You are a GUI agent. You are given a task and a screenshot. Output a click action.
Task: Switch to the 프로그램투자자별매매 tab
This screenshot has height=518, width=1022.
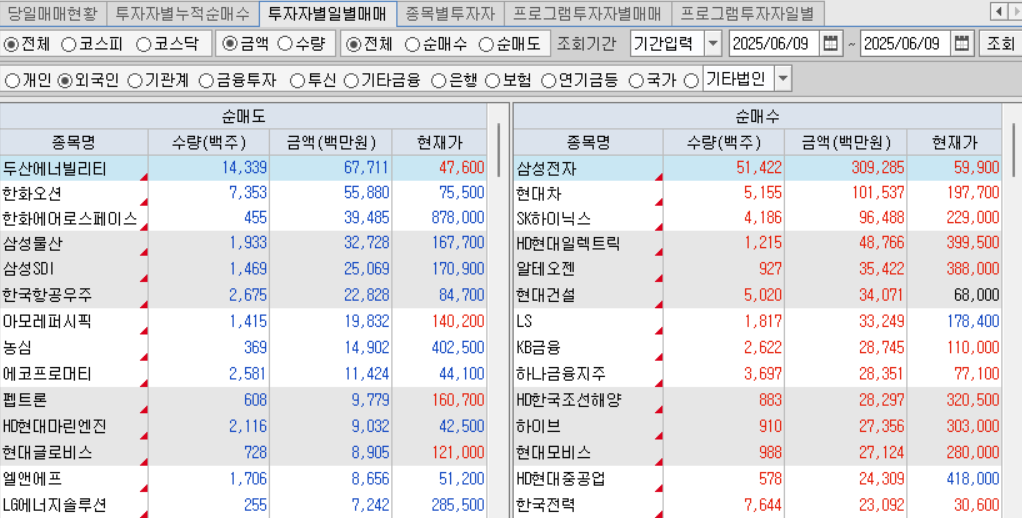pos(587,13)
